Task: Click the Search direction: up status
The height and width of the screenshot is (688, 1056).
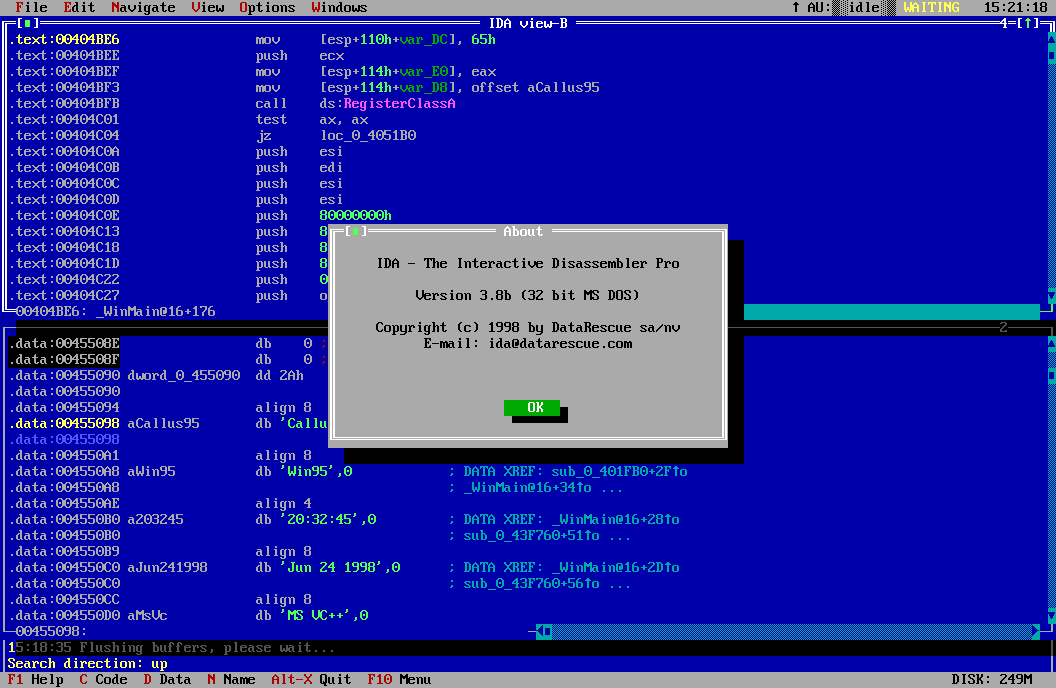Action: (87, 664)
